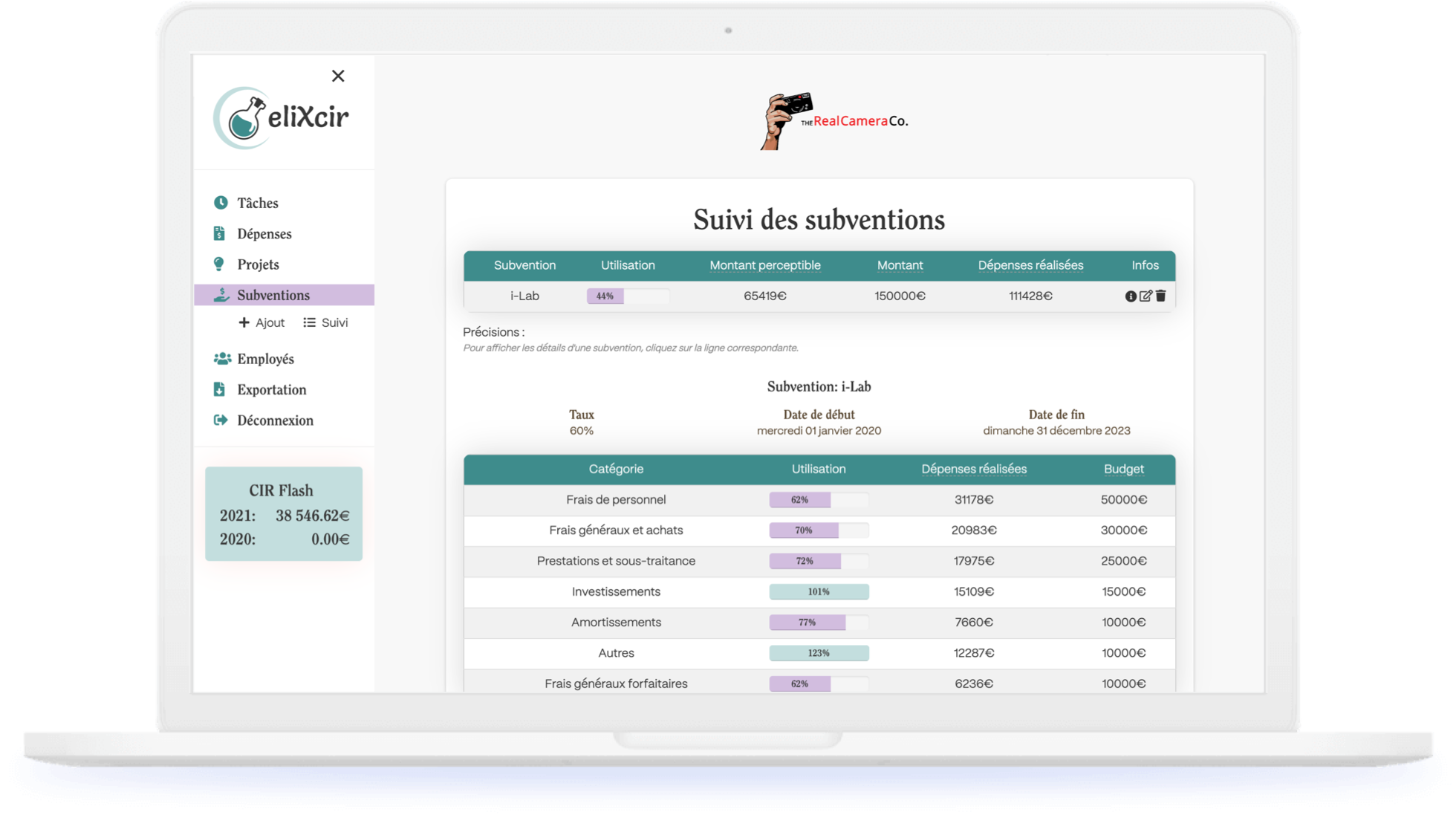Open the Ajout submenu link
This screenshot has height=815, width=1456.
point(261,322)
